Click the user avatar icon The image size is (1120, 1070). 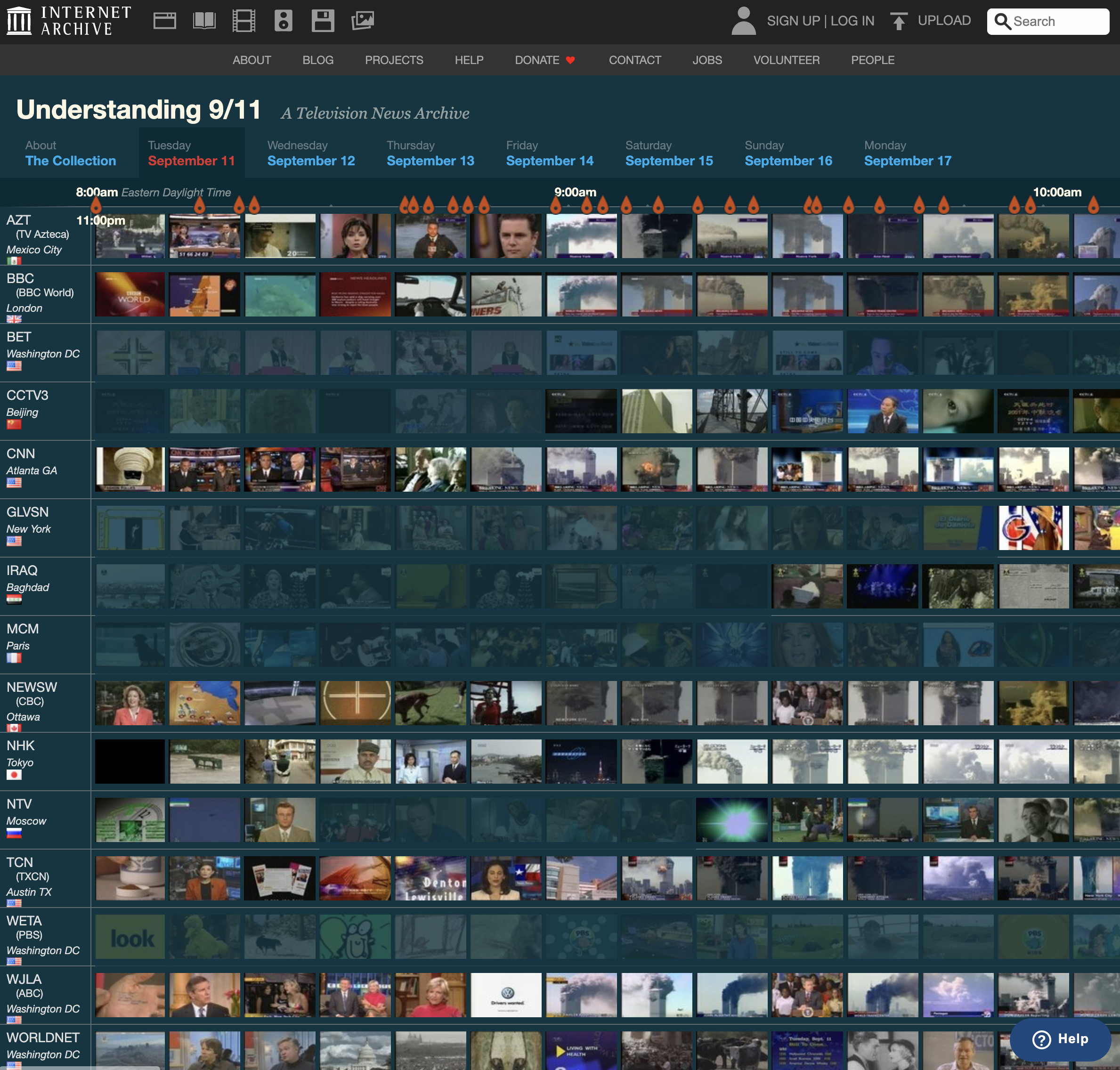pos(744,21)
